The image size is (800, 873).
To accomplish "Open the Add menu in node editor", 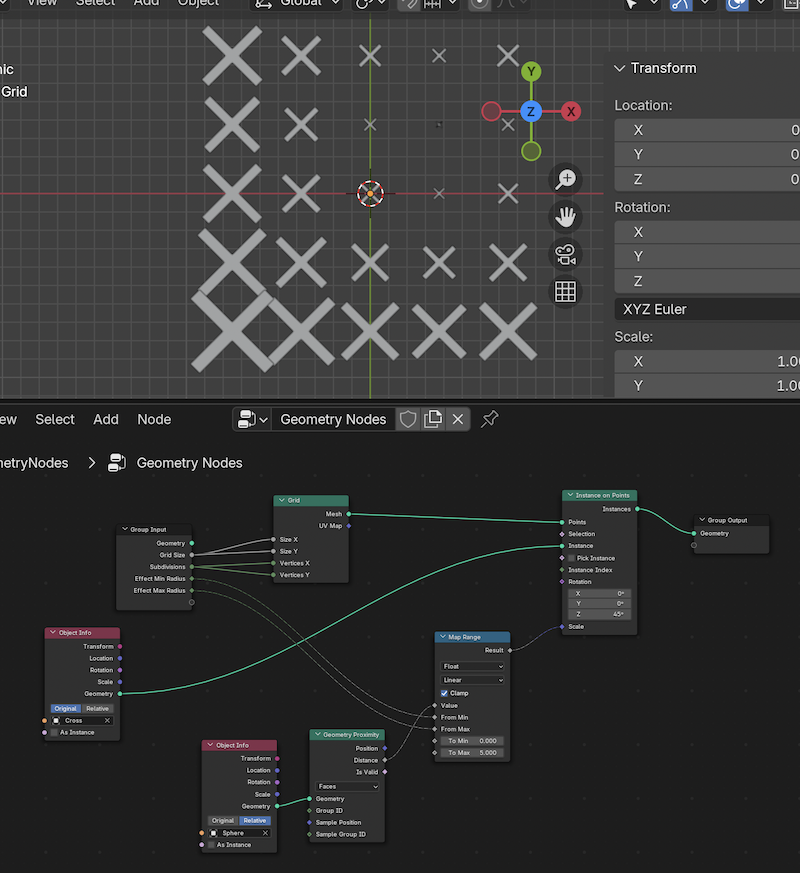I will pyautogui.click(x=106, y=419).
